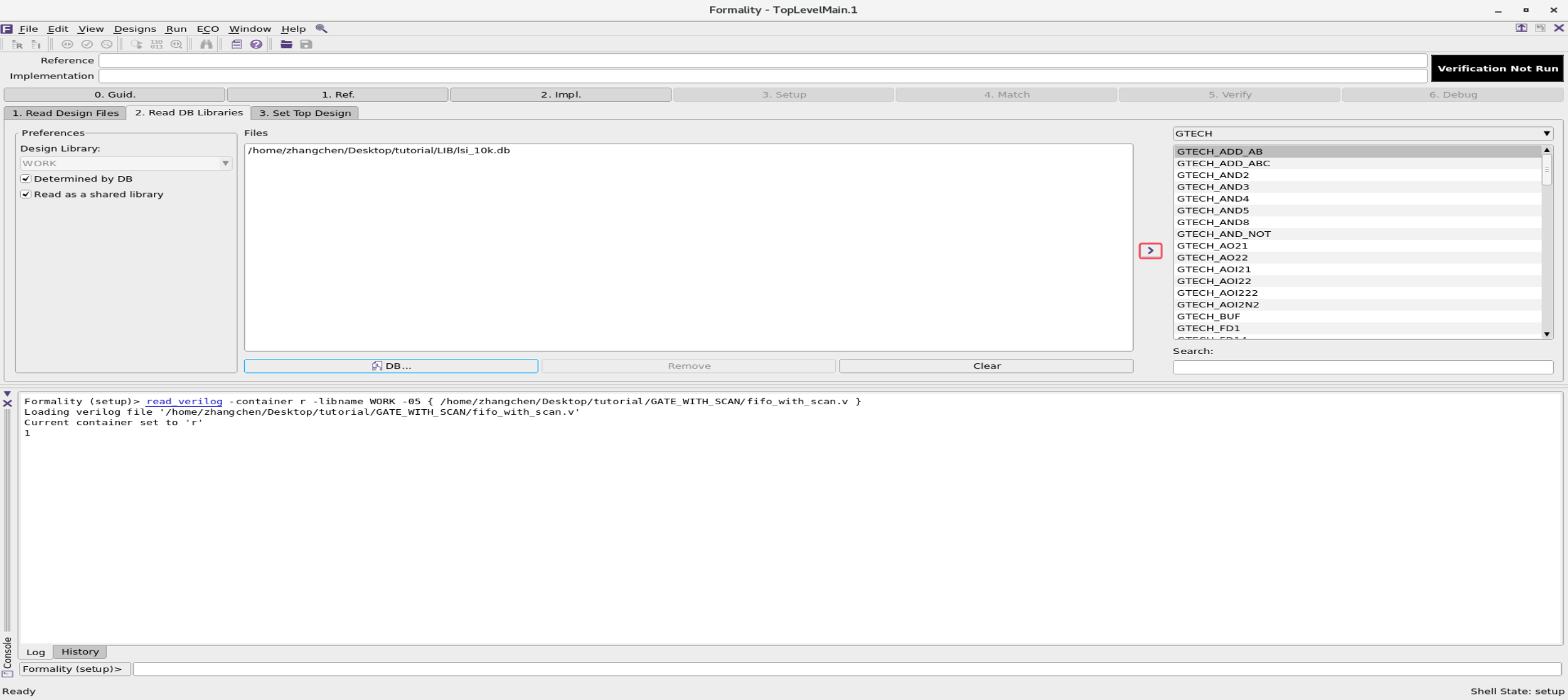This screenshot has height=700, width=1568.
Task: Click the report document toolbar icon
Action: [x=236, y=44]
